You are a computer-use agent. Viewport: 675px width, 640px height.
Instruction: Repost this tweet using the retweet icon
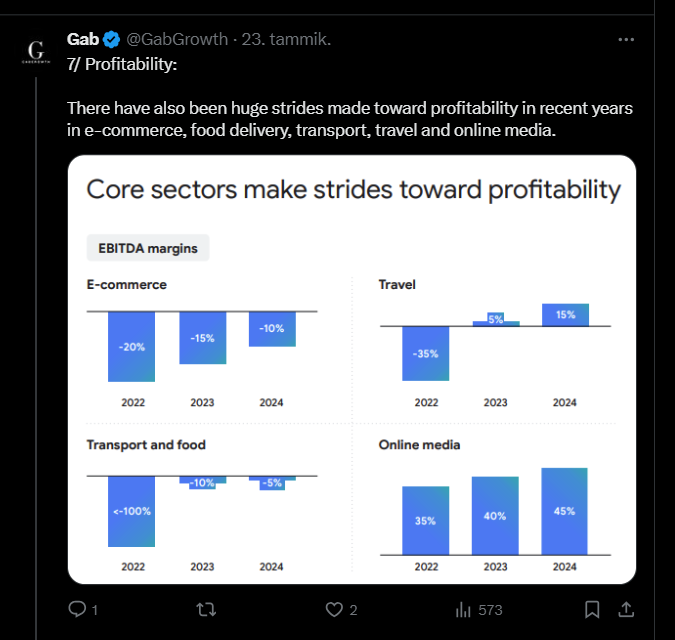click(x=206, y=609)
